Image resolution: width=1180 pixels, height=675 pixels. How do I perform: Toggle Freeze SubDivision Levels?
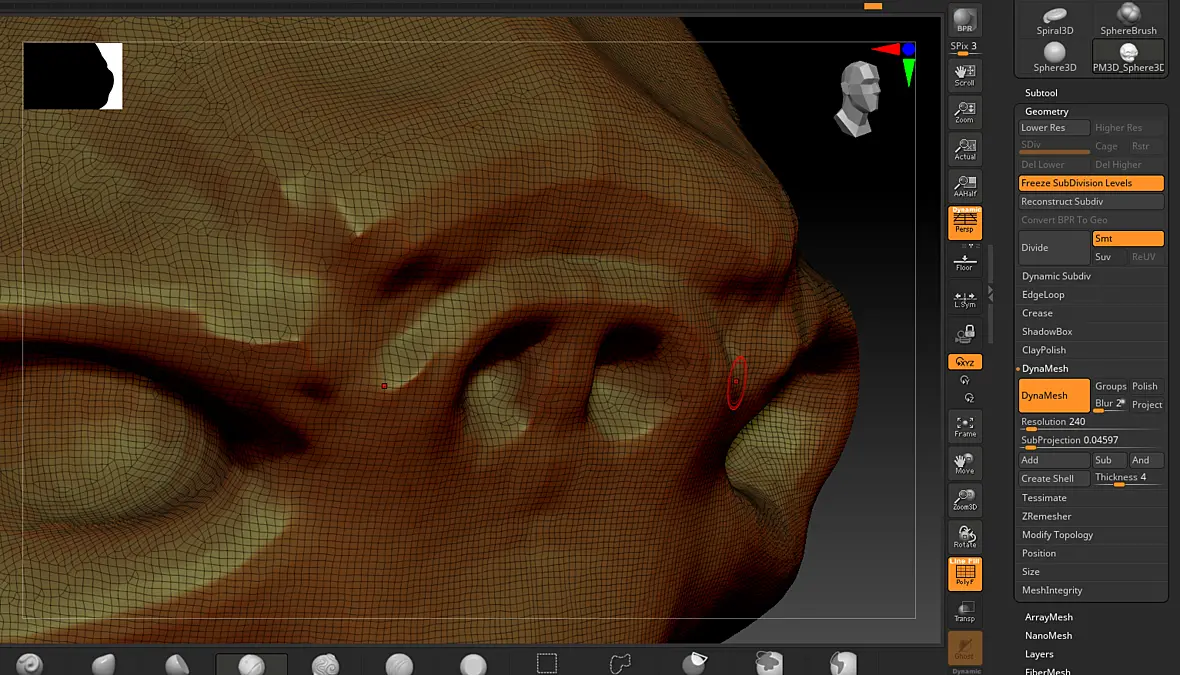(x=1091, y=183)
